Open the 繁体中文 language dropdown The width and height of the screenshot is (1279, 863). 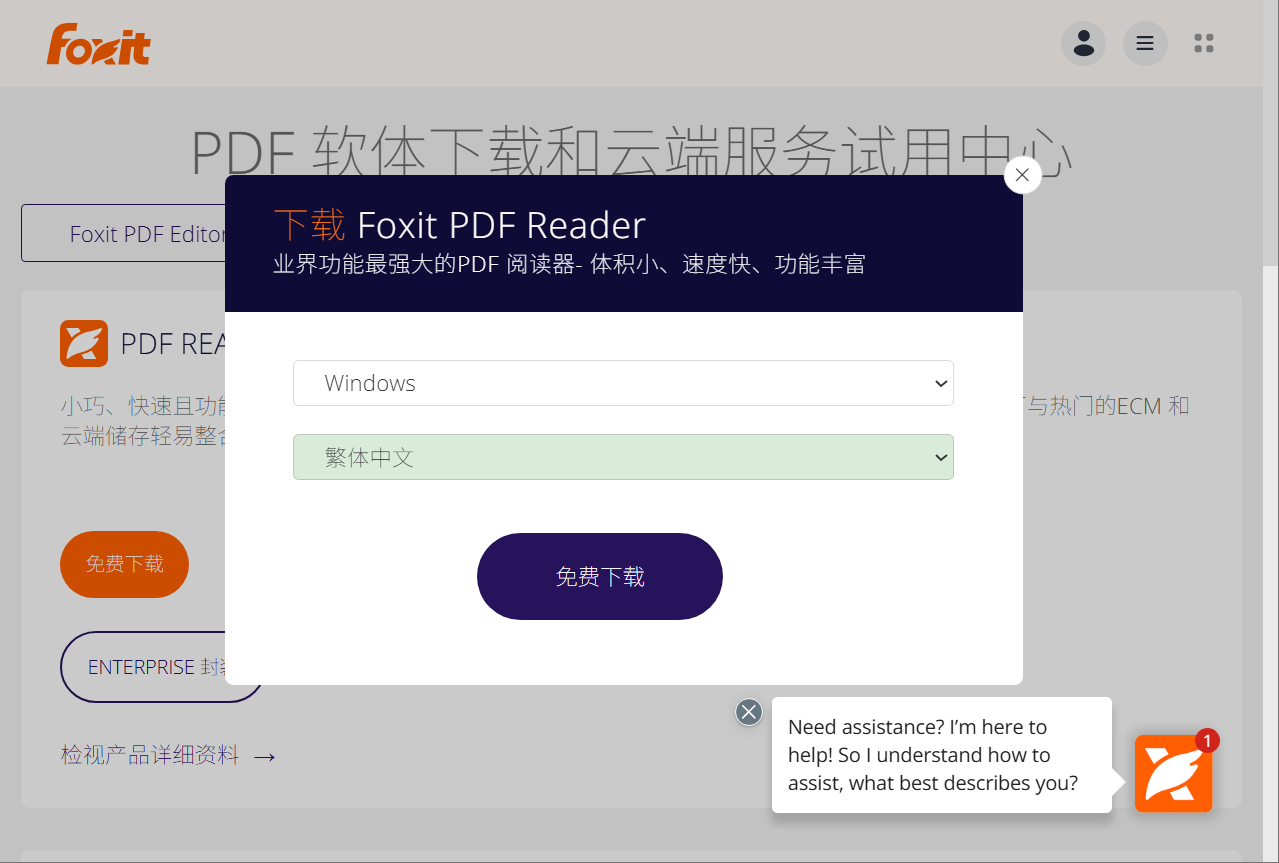click(x=623, y=457)
